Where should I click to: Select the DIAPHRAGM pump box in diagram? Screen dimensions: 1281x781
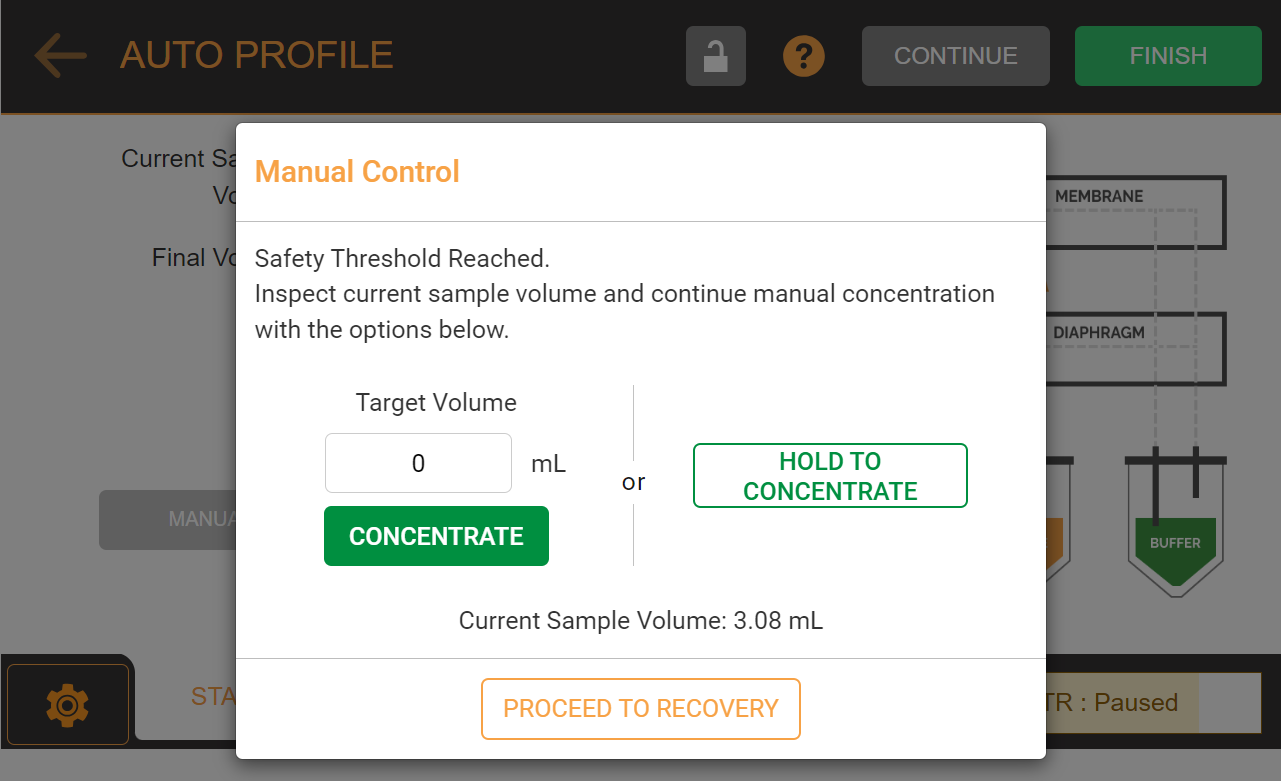(1136, 349)
